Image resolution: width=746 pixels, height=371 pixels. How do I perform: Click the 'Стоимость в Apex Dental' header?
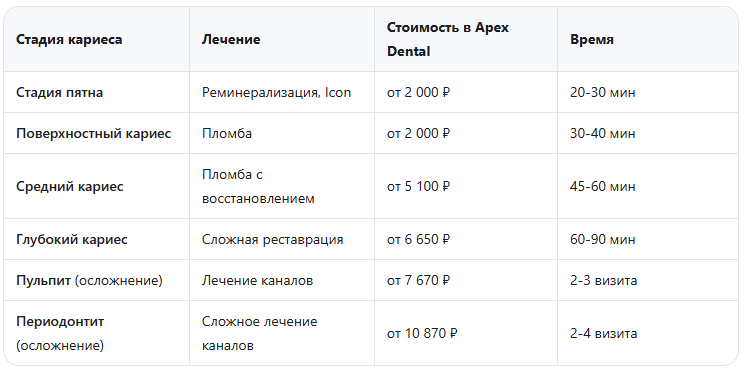[448, 39]
